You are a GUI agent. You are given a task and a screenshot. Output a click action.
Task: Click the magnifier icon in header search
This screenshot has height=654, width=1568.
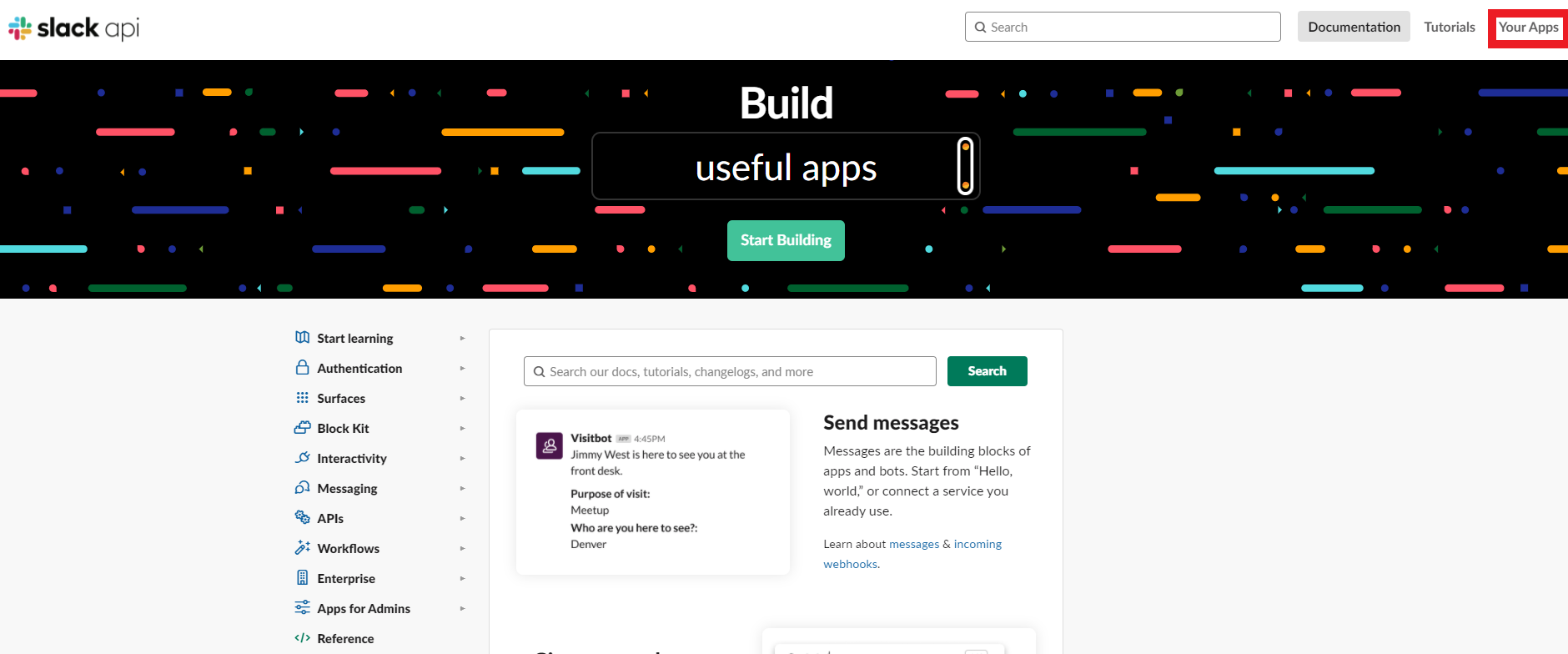pyautogui.click(x=981, y=27)
